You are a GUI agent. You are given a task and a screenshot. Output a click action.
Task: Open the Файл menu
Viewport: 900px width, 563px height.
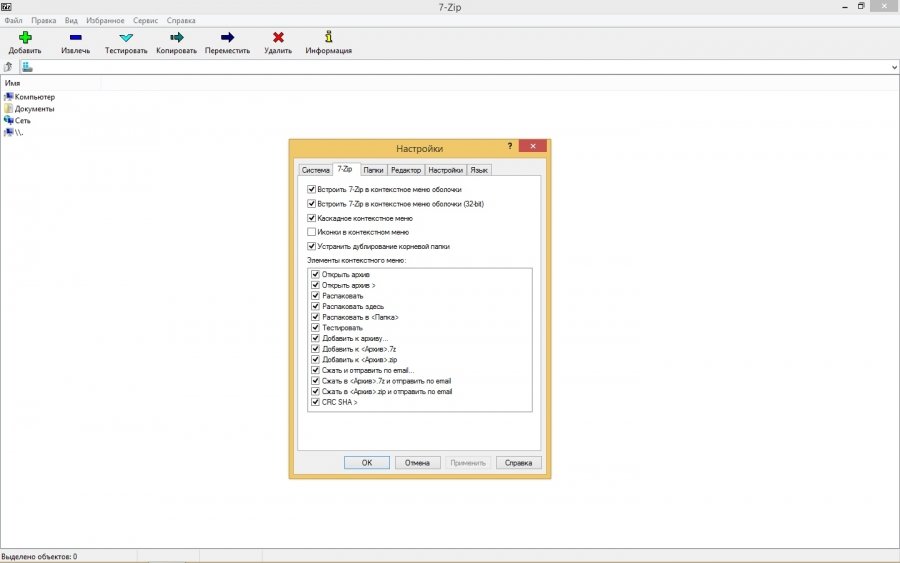coord(13,20)
